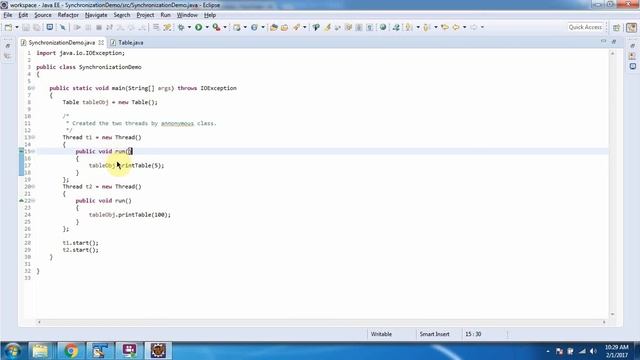
Task: Click the New Java Class icon
Action: pos(254,27)
